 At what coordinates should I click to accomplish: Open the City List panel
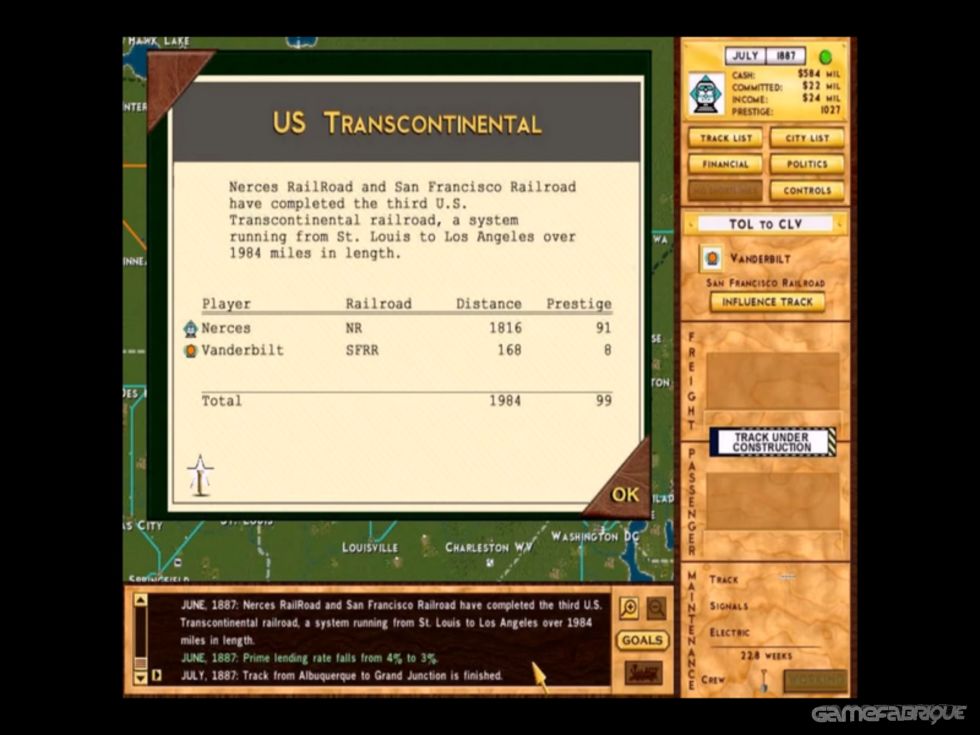coord(807,138)
